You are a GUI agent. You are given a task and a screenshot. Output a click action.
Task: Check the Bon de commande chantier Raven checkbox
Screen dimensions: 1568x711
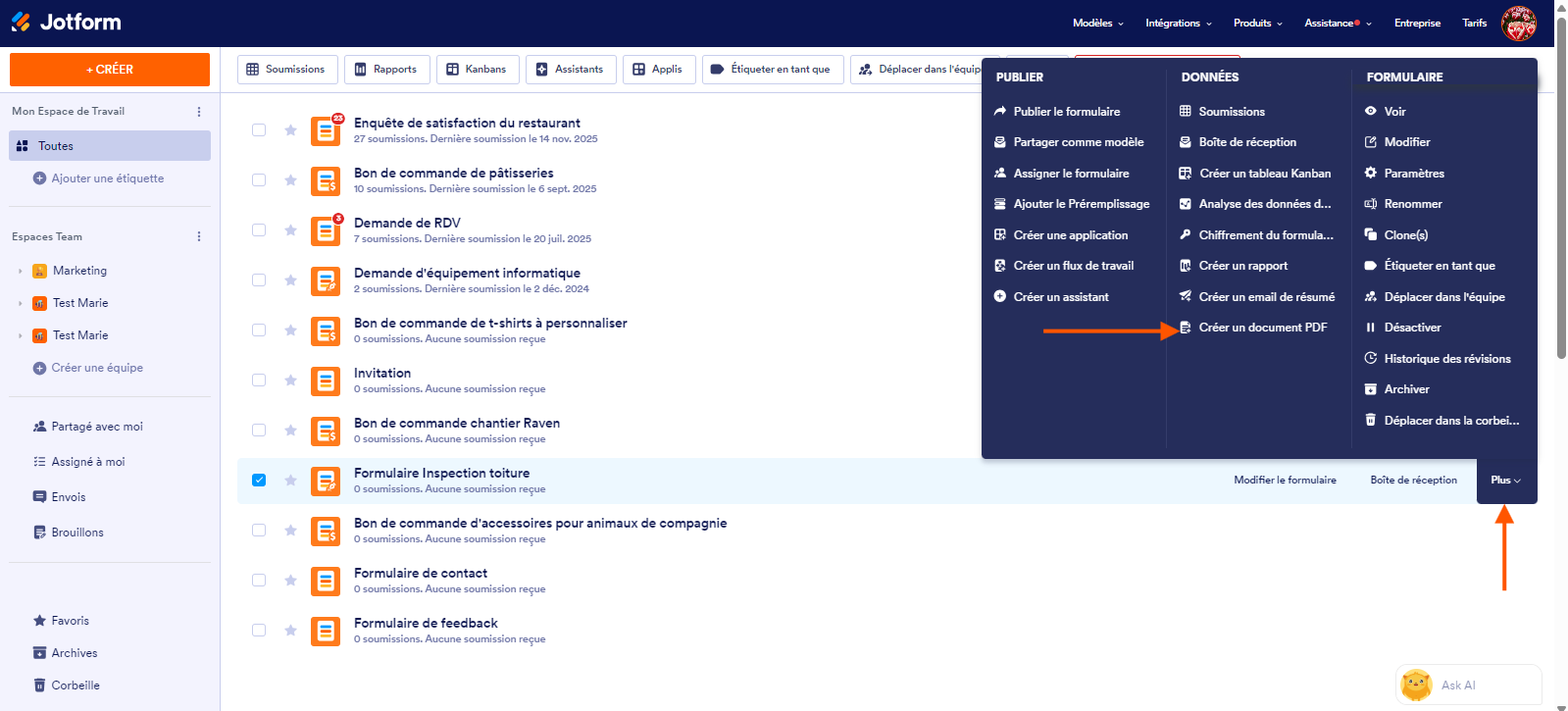[259, 430]
